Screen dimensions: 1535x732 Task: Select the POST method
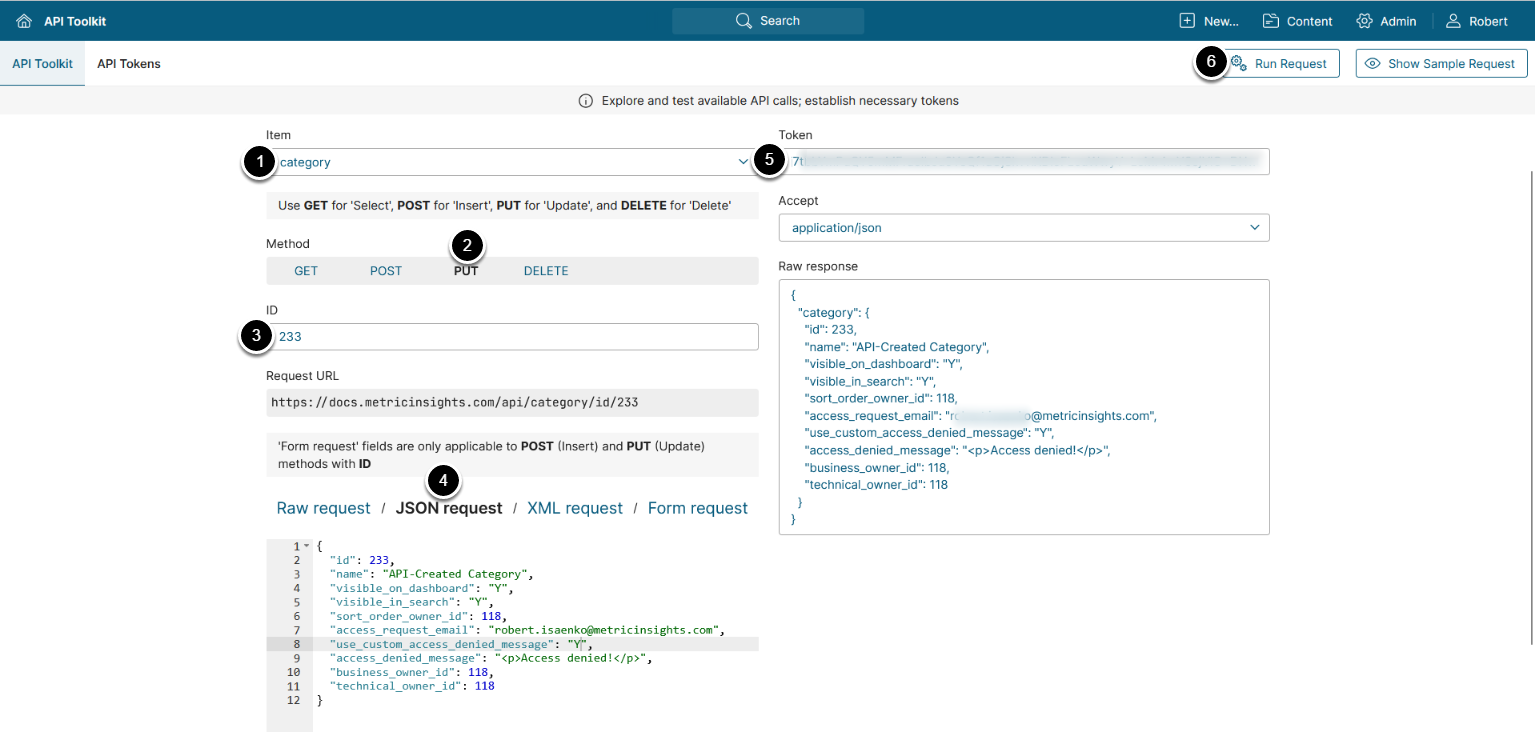pyautogui.click(x=386, y=271)
